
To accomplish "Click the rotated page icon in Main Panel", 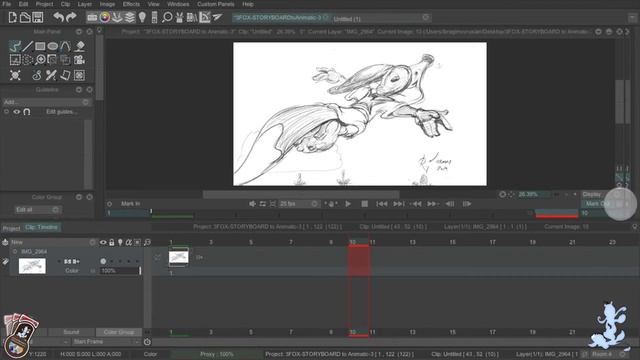I will point(65,75).
